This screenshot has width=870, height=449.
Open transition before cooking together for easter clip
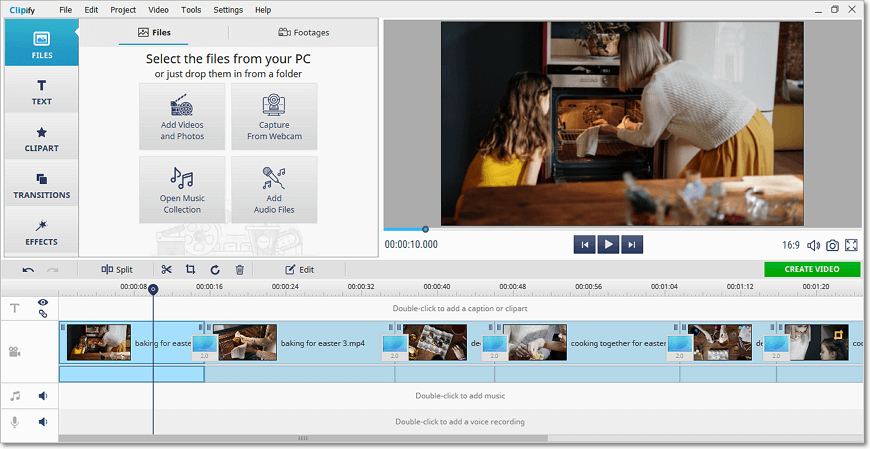click(x=494, y=348)
